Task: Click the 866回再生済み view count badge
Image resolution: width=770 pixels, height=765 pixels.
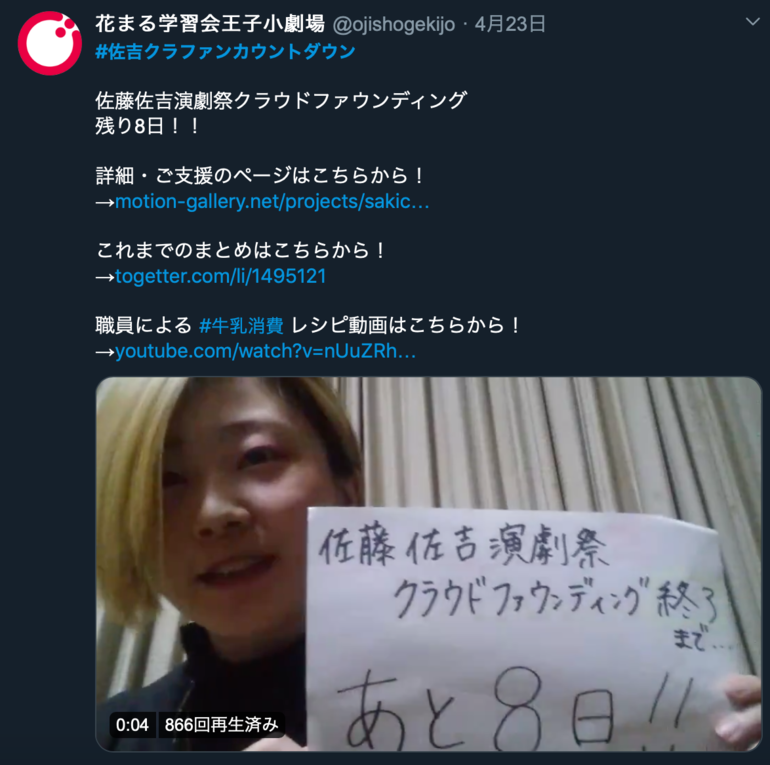Action: point(221,725)
